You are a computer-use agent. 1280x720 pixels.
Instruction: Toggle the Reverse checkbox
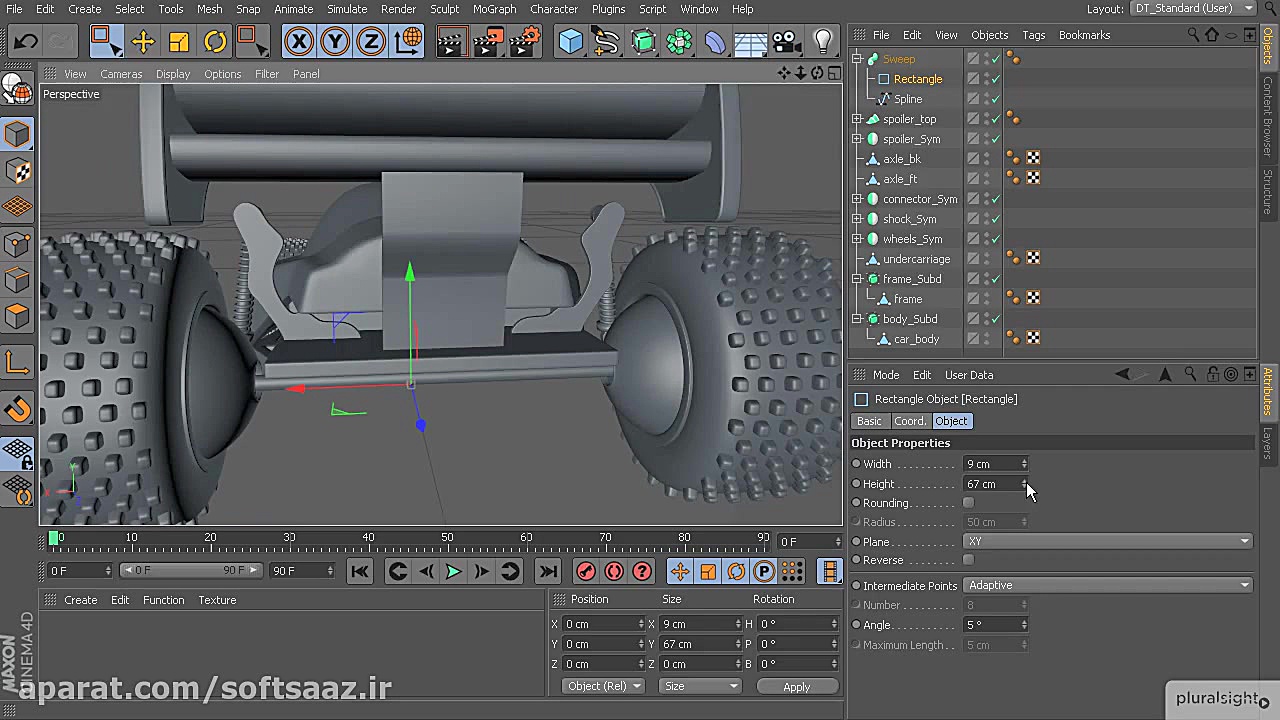tap(968, 560)
